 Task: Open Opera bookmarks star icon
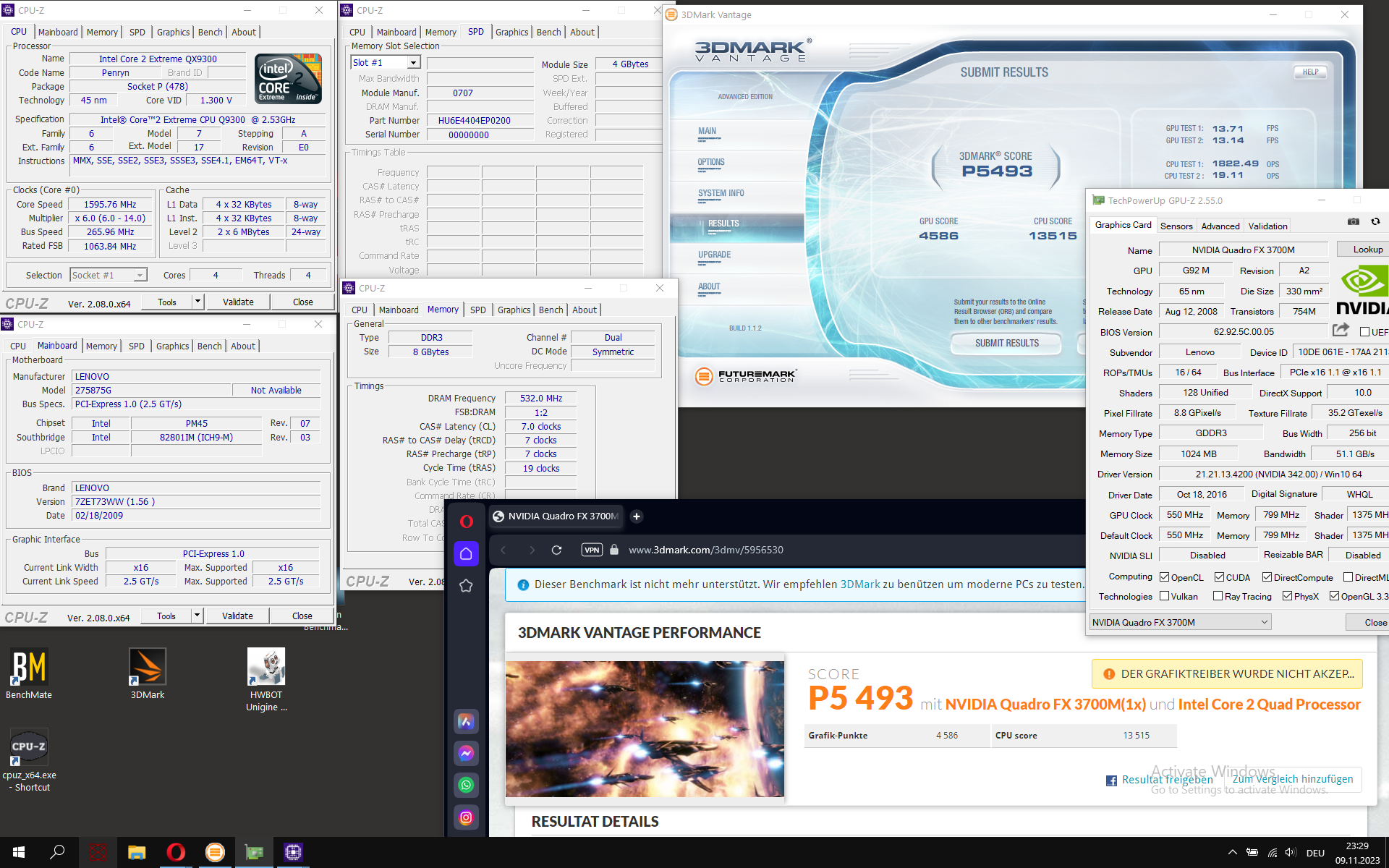(466, 585)
